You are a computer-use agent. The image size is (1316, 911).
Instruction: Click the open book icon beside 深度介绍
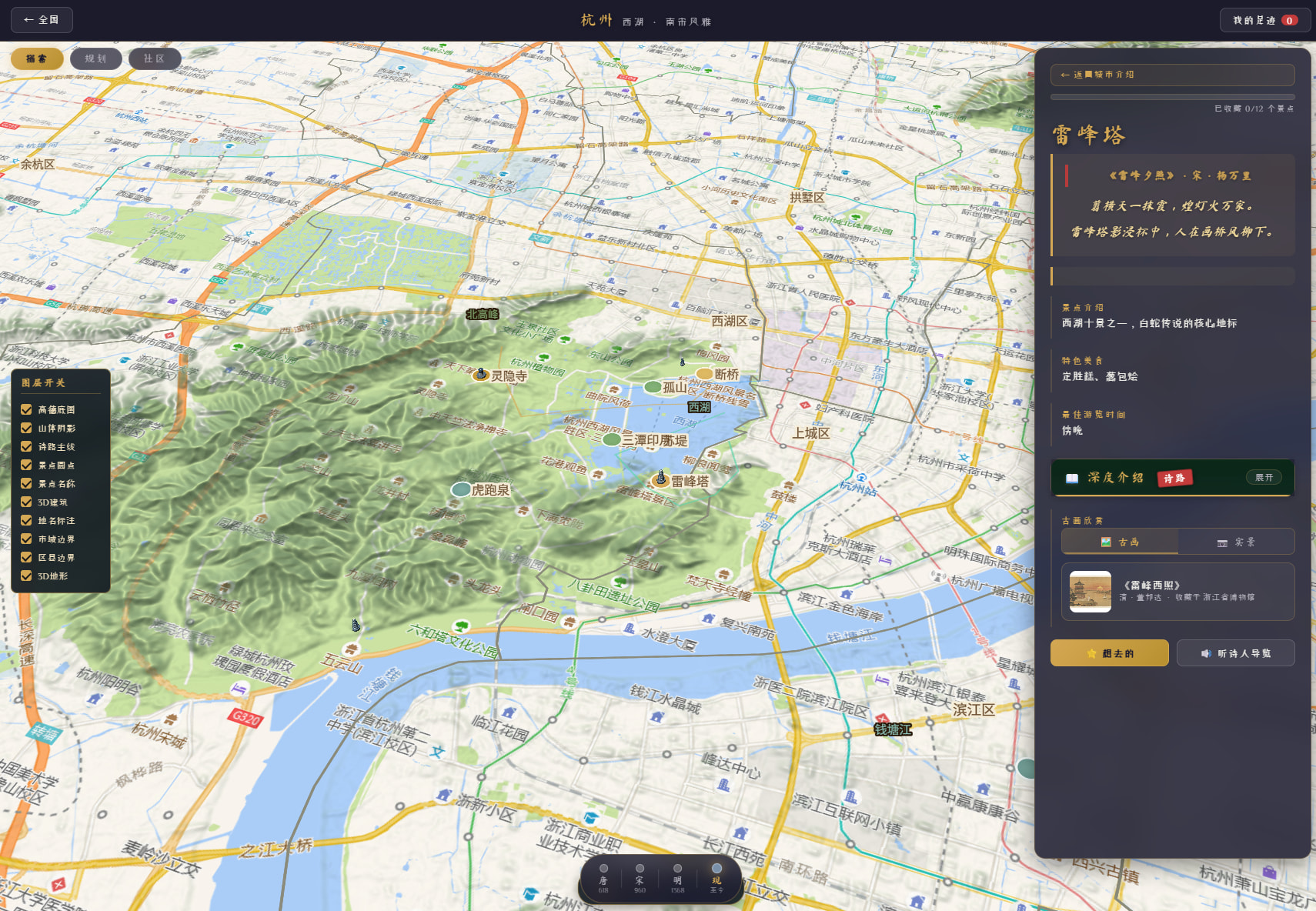point(1072,478)
